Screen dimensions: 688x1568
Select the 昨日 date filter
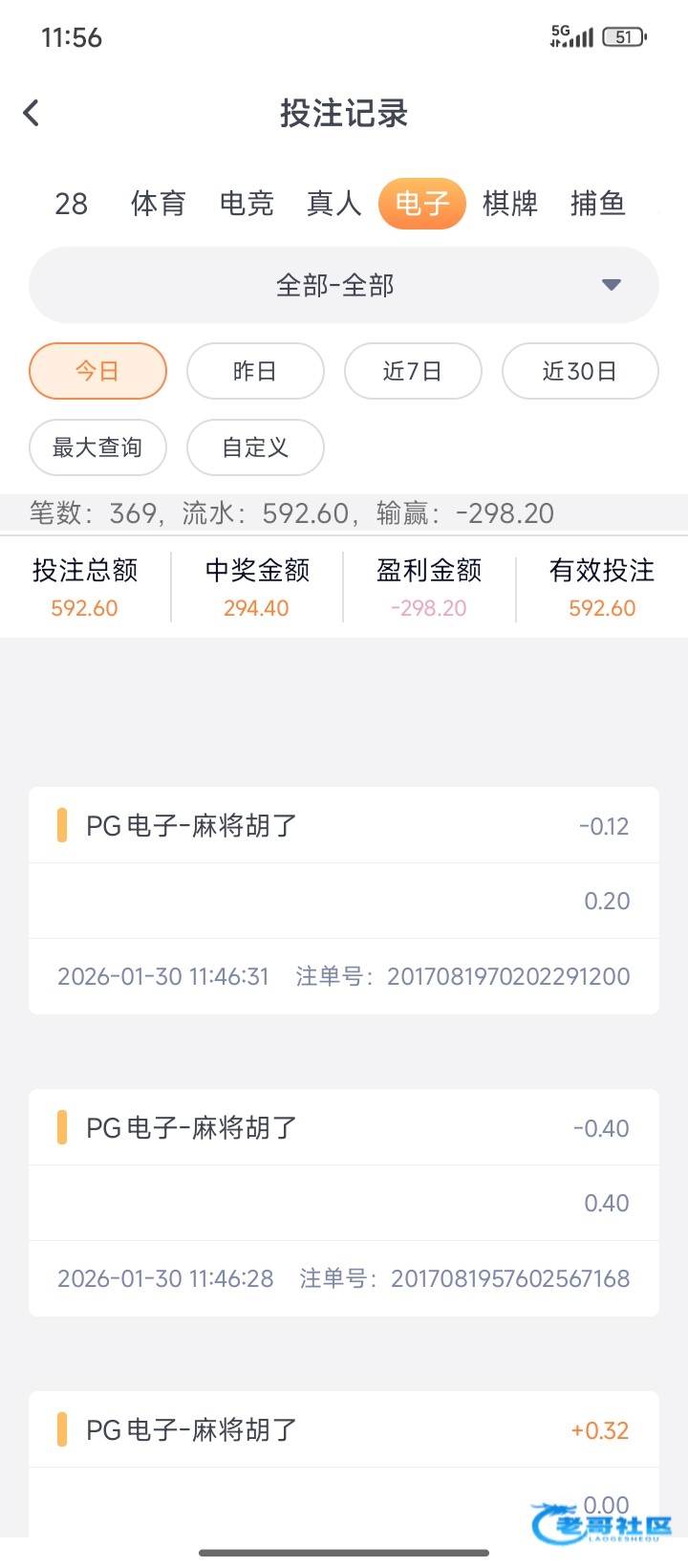tap(255, 371)
